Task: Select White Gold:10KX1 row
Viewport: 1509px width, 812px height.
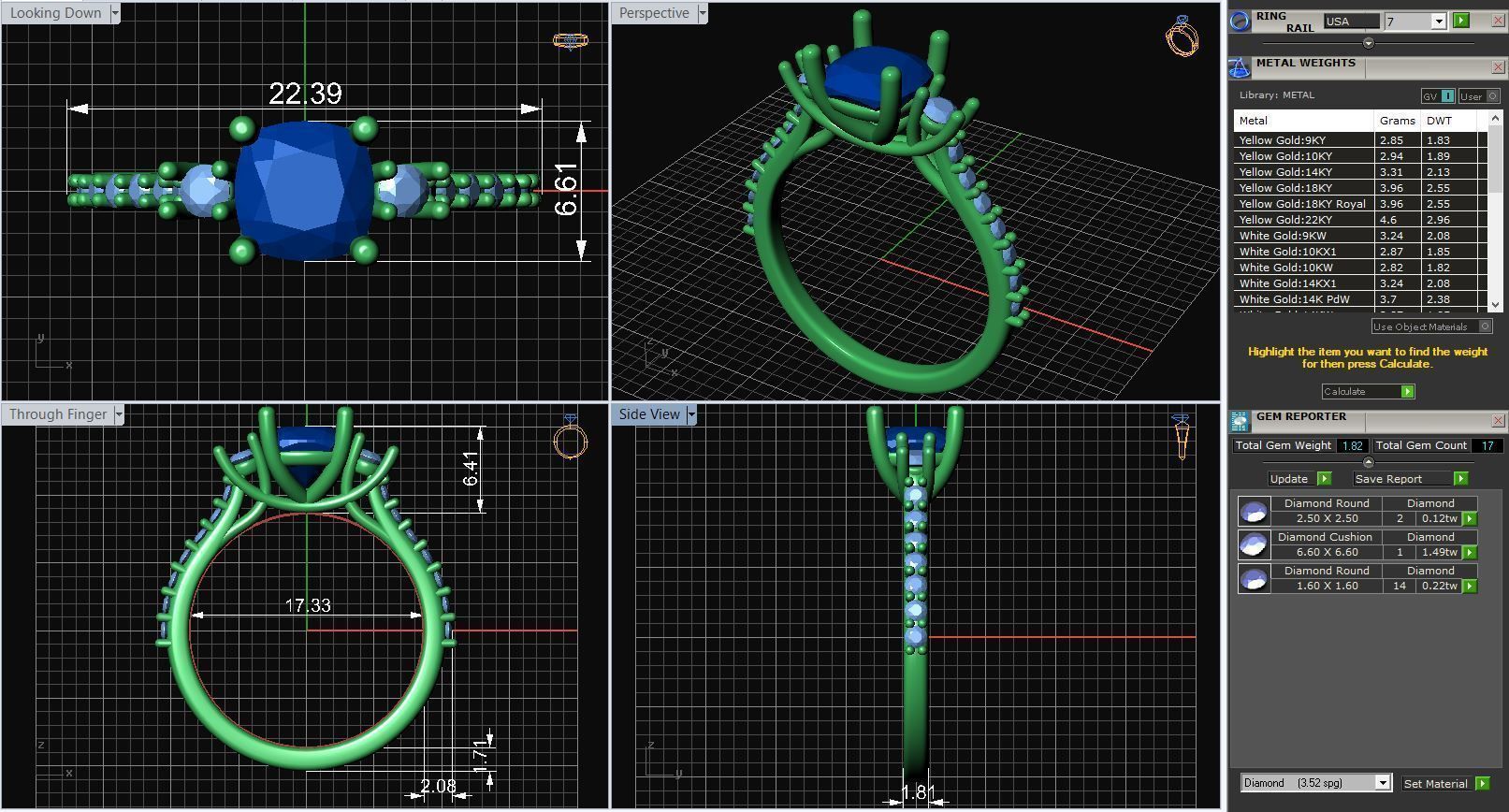Action: click(1360, 252)
